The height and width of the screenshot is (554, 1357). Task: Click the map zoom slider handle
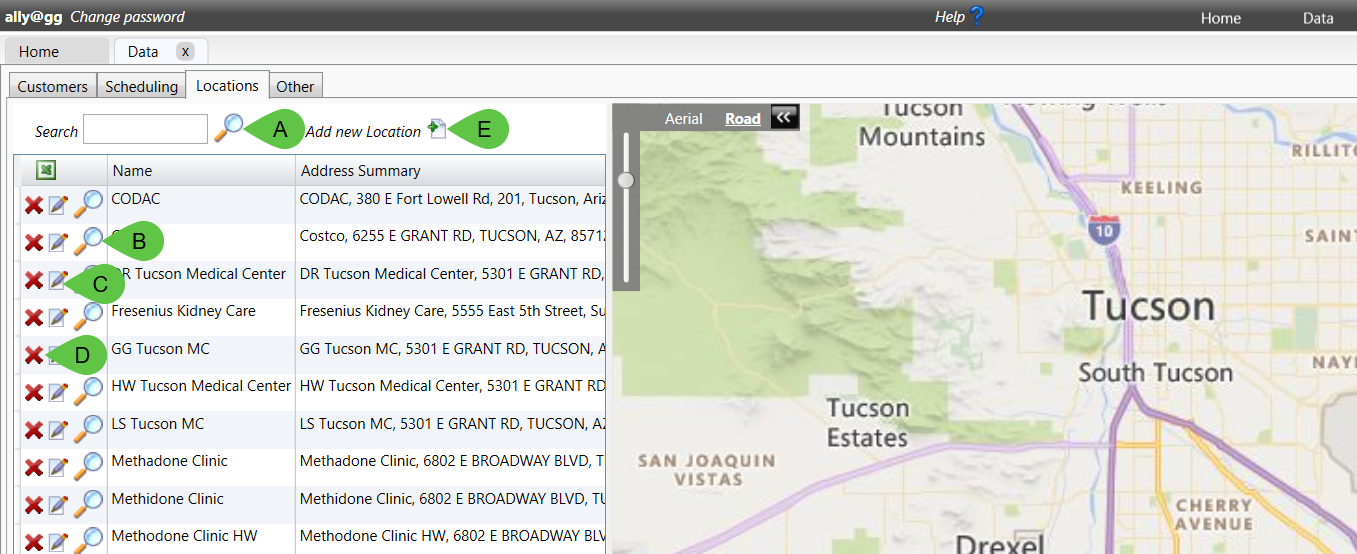[x=626, y=180]
